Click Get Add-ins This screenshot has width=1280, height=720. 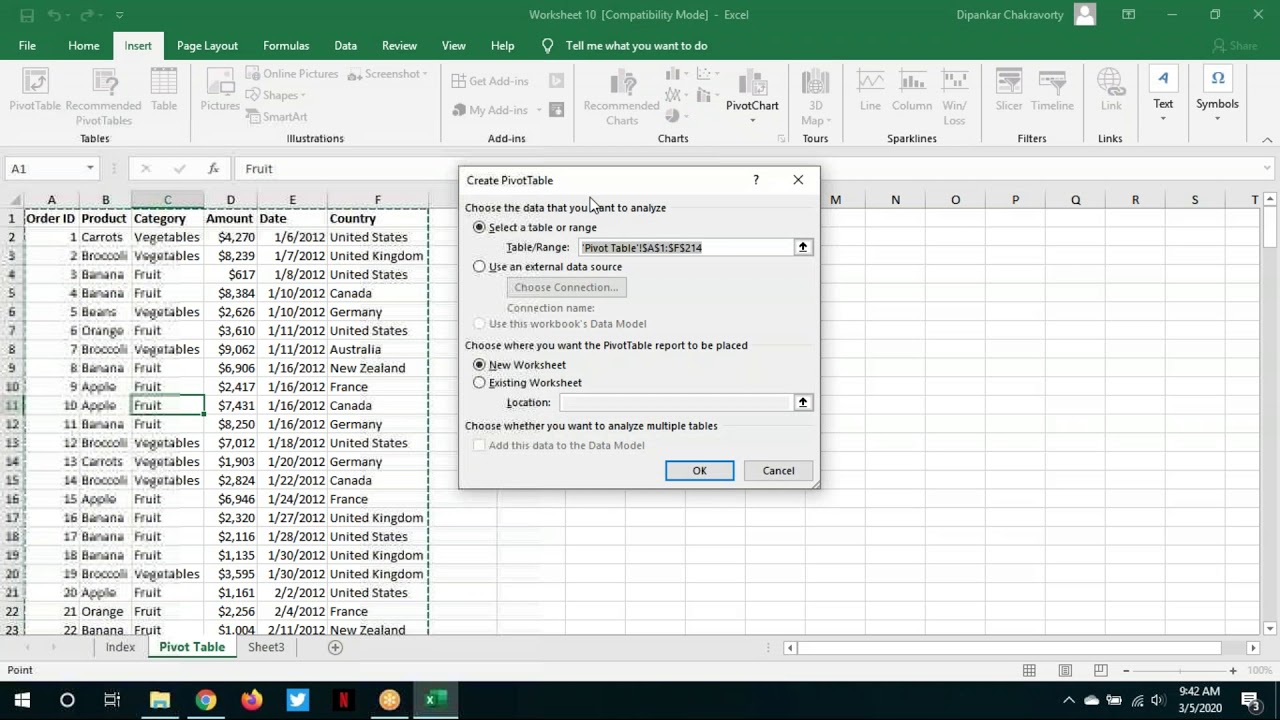click(x=489, y=81)
